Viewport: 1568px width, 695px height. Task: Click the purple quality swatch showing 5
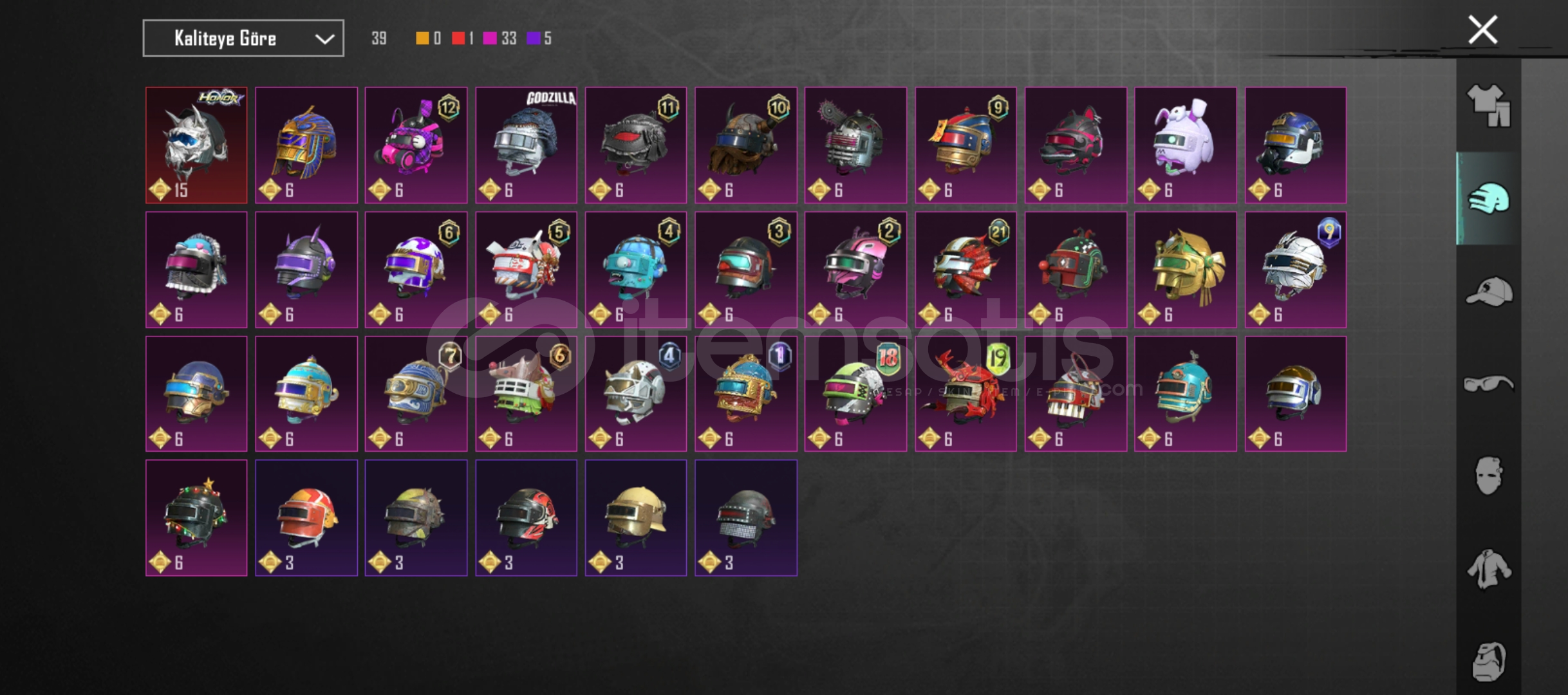pos(539,39)
